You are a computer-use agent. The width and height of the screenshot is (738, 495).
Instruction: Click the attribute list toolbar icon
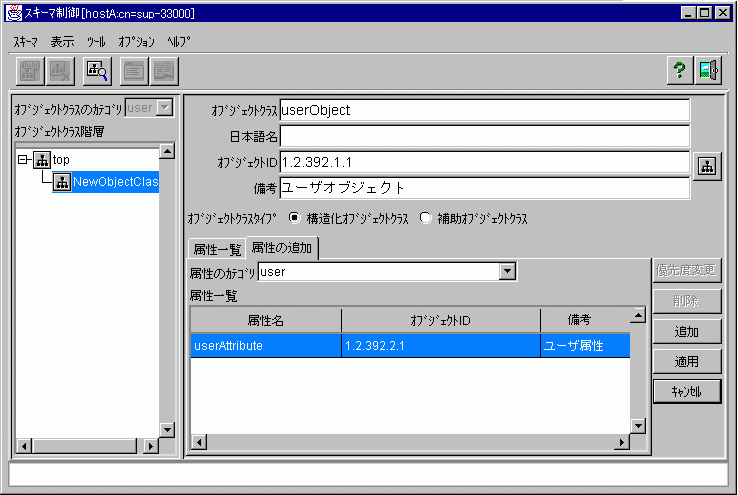(134, 72)
